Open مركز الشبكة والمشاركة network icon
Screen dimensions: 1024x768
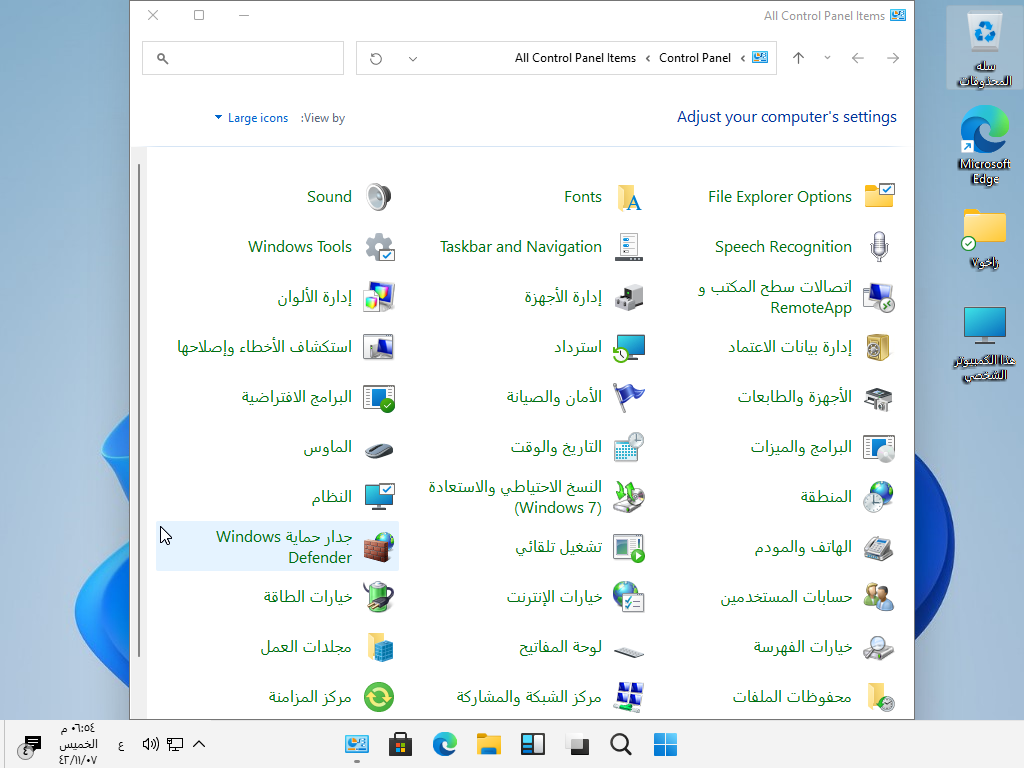630,697
